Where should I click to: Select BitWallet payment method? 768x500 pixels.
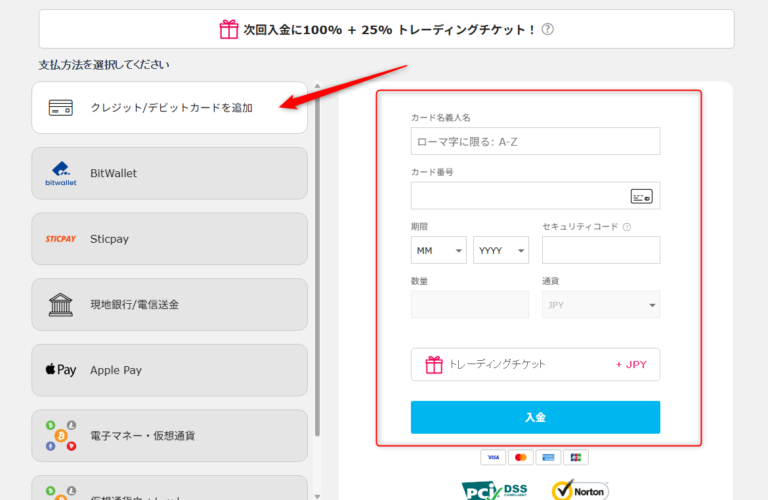coord(169,173)
